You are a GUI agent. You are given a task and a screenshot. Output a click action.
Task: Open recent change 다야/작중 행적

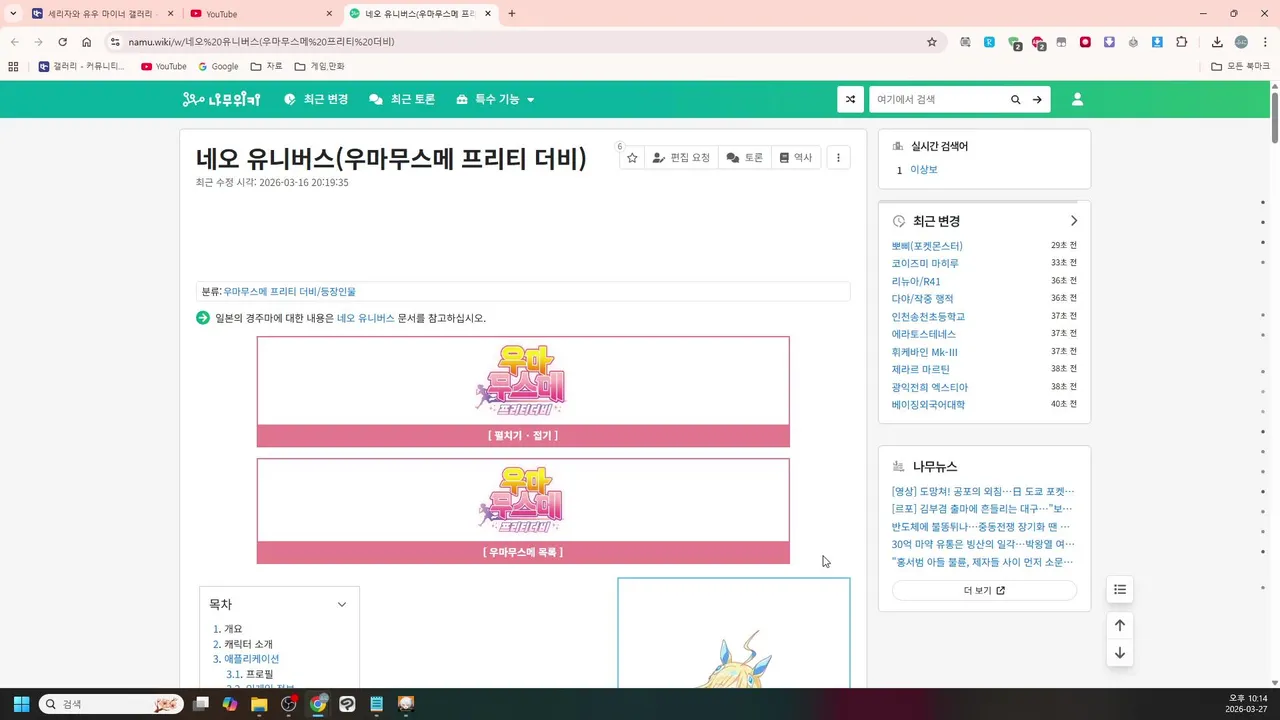click(922, 299)
